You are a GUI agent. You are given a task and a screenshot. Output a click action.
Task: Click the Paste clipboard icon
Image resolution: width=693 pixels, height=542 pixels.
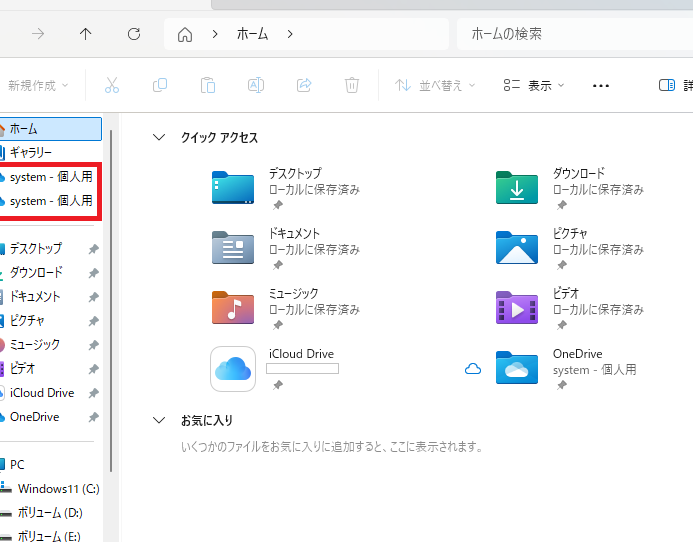(208, 85)
